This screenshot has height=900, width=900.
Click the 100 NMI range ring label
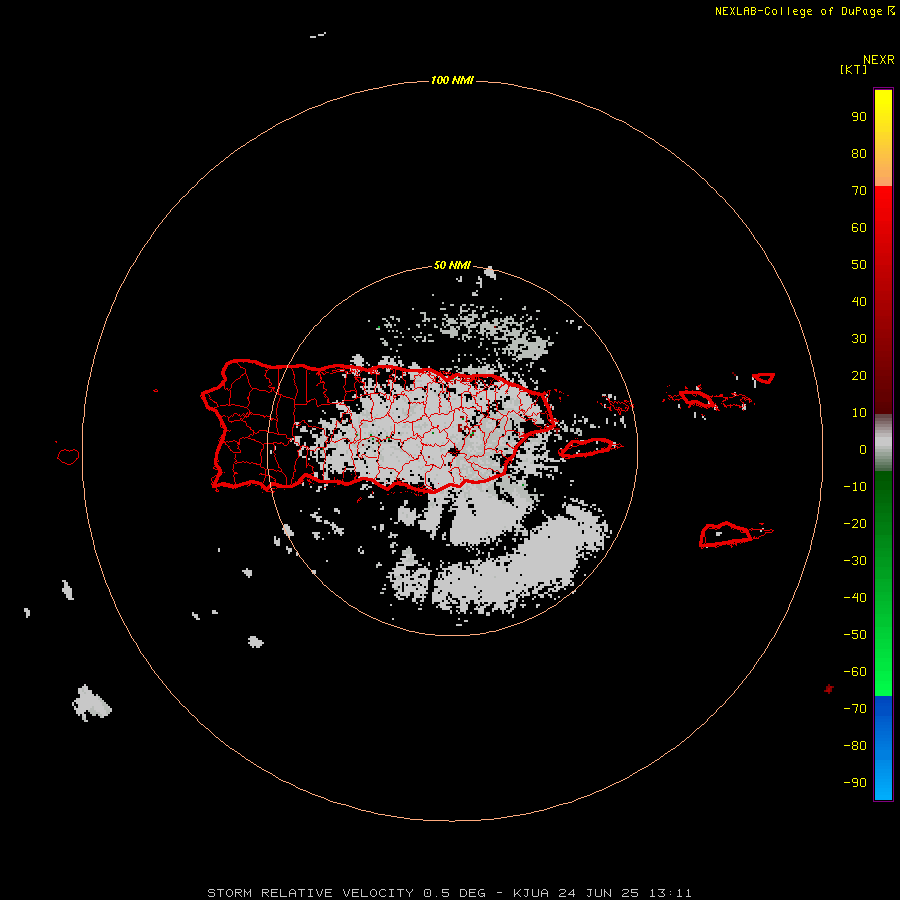tap(452, 80)
